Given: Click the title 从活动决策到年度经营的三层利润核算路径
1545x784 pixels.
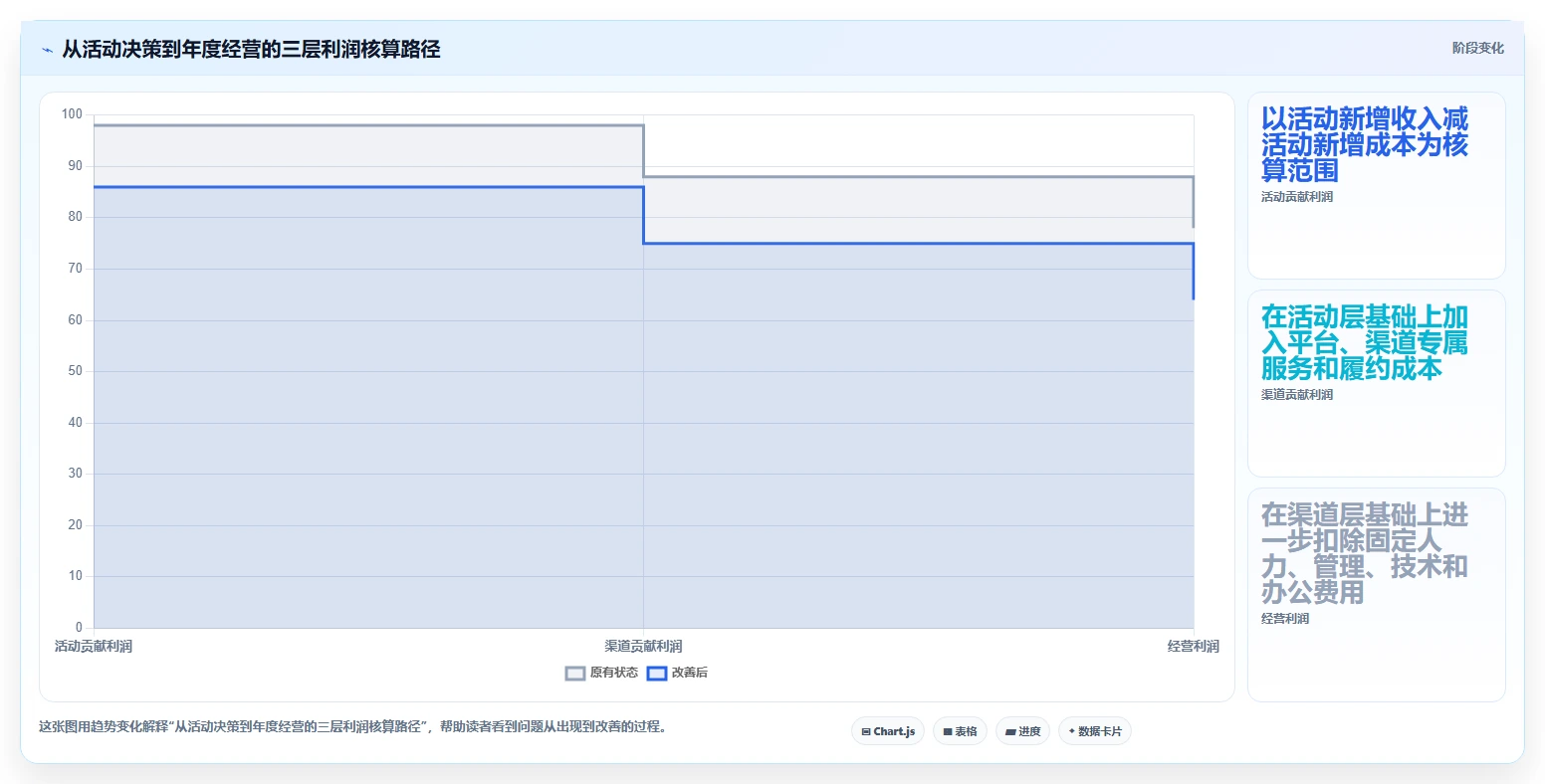Looking at the screenshot, I should (251, 49).
